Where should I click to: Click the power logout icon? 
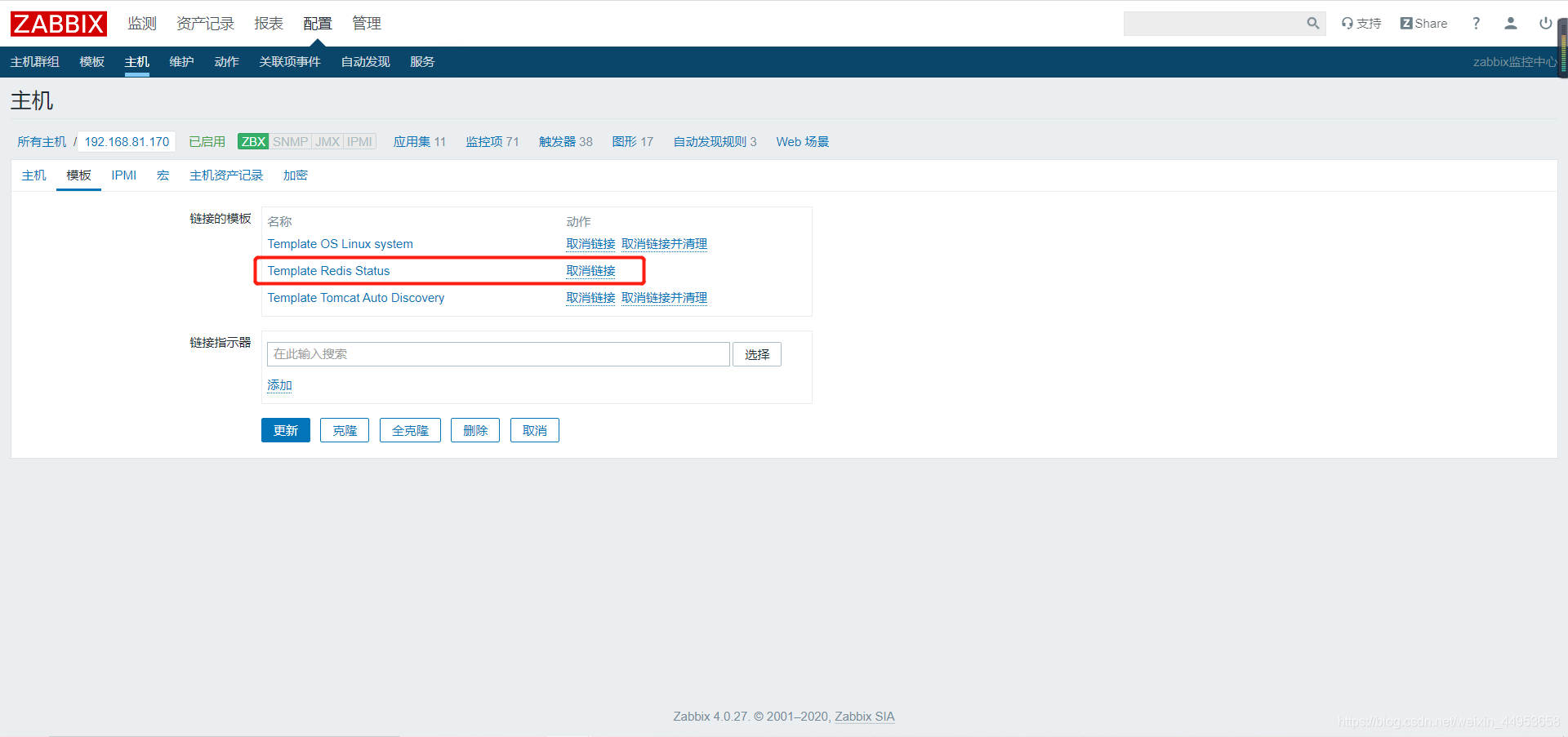tap(1545, 24)
